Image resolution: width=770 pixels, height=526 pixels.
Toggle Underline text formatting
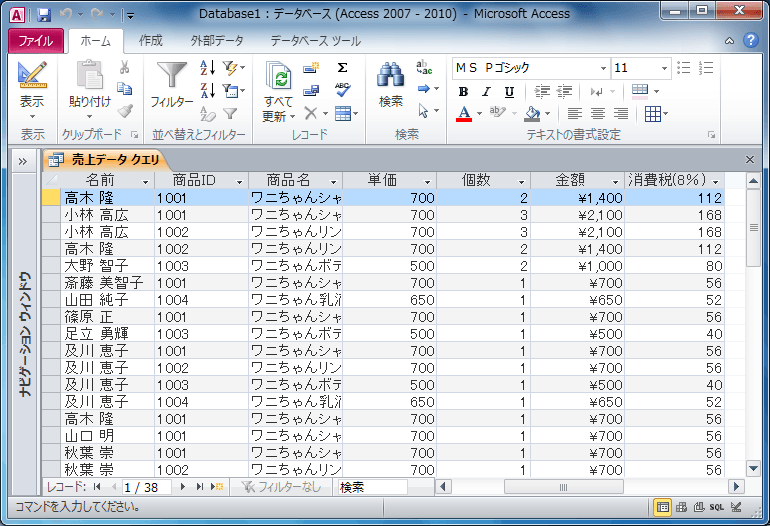click(x=509, y=91)
